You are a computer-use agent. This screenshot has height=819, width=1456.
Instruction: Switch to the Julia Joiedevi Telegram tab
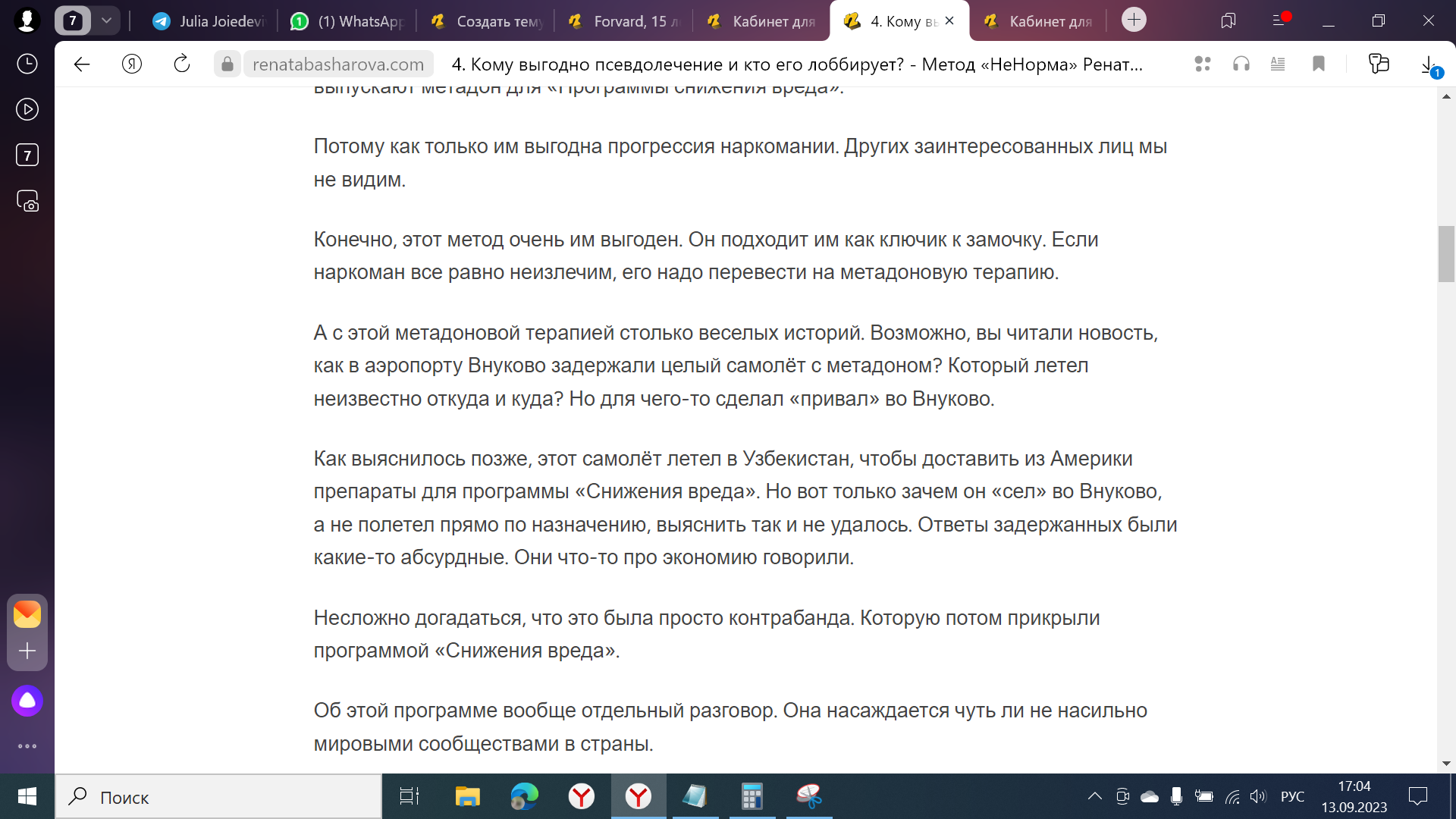[x=209, y=21]
